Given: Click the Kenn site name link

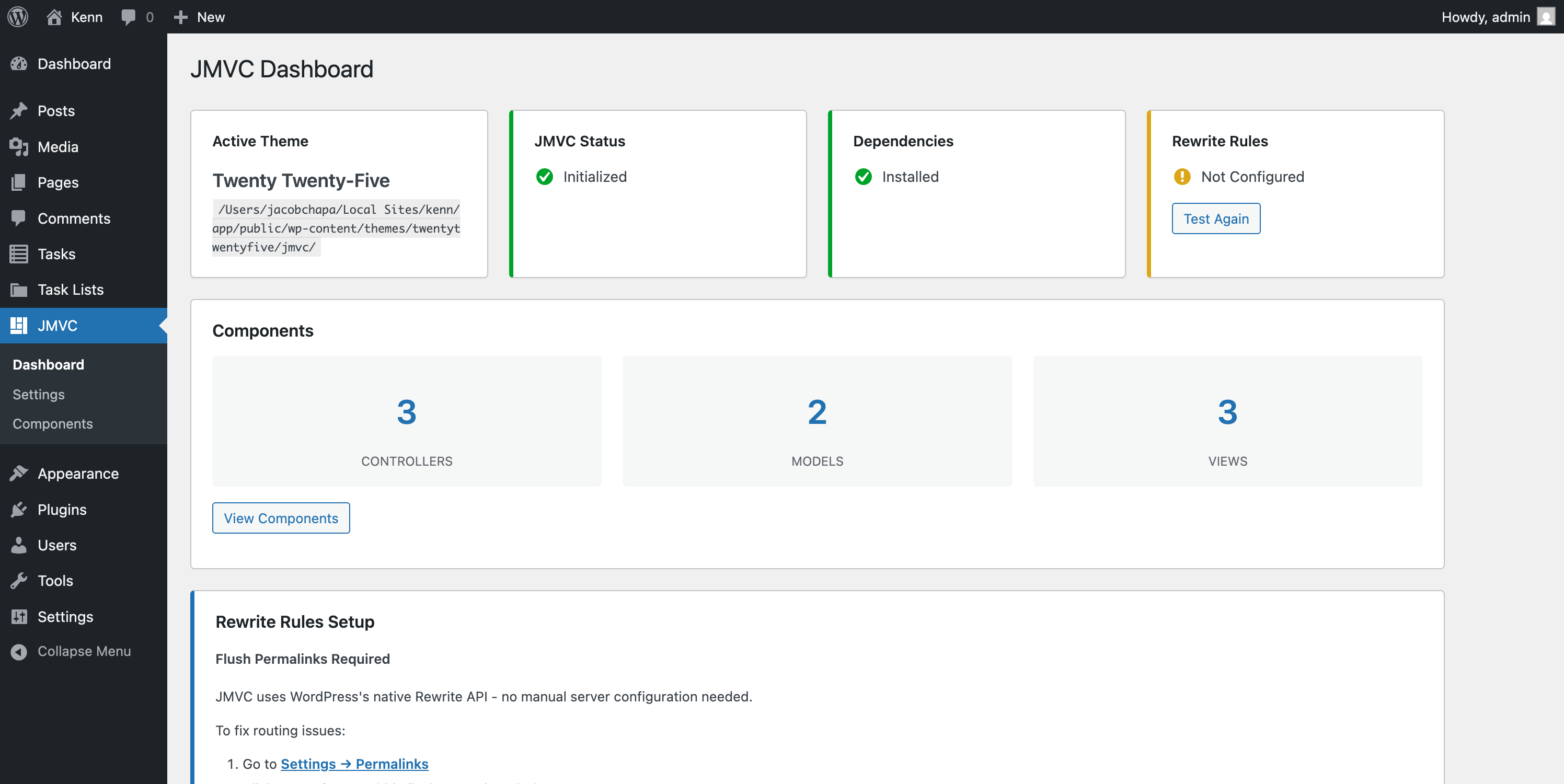Looking at the screenshot, I should pos(87,17).
